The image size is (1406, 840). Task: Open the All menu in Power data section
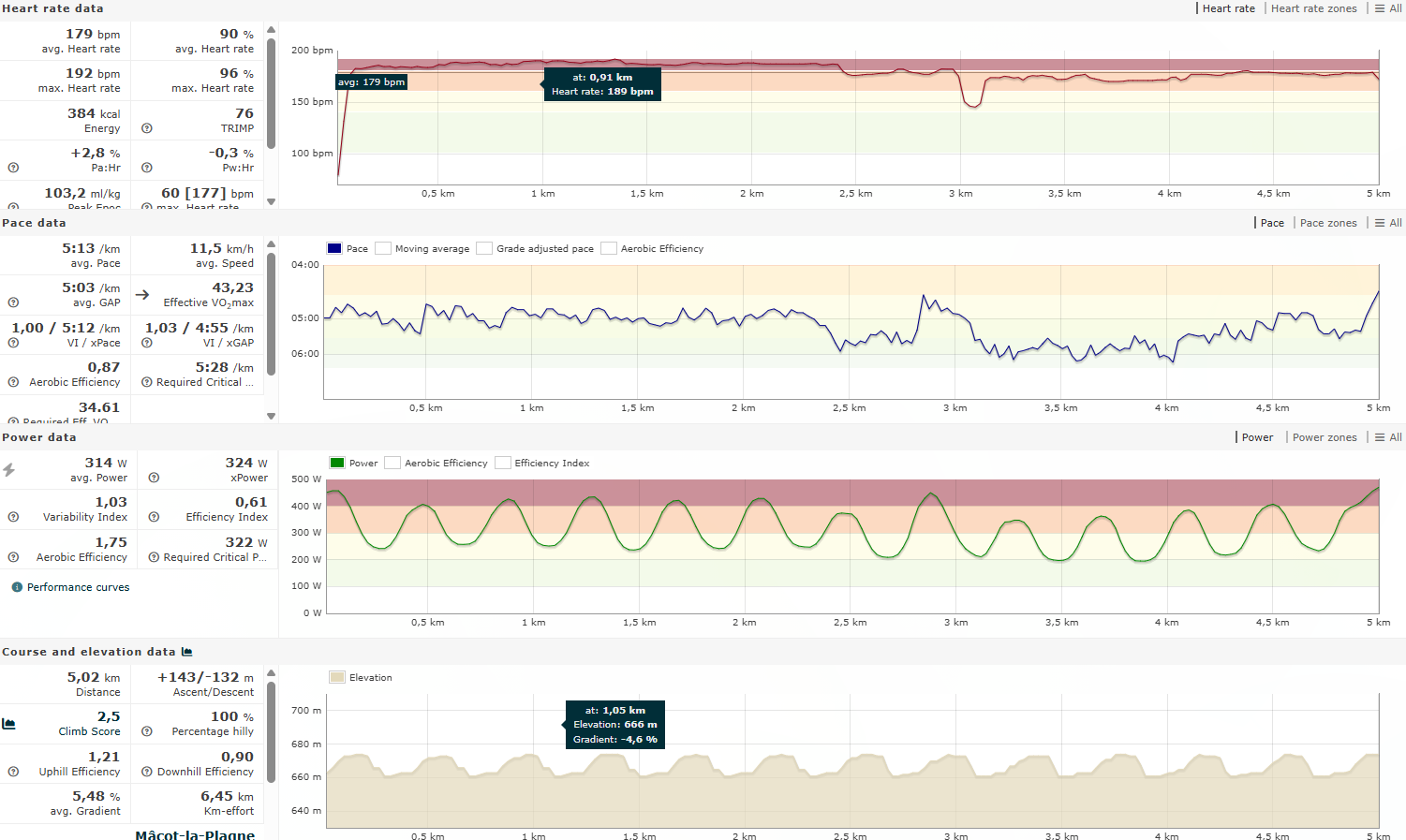click(1388, 437)
